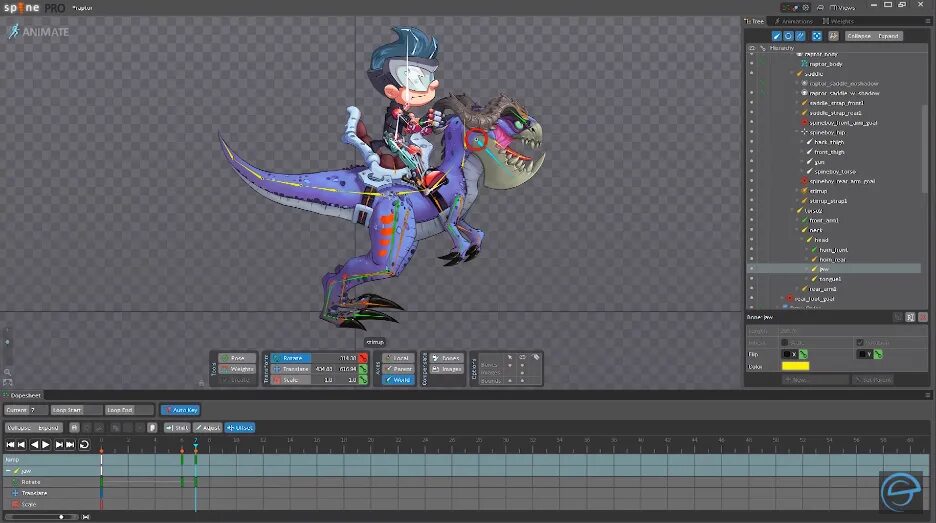936x523 pixels.
Task: Select the Scale transform tool
Action: pos(291,380)
